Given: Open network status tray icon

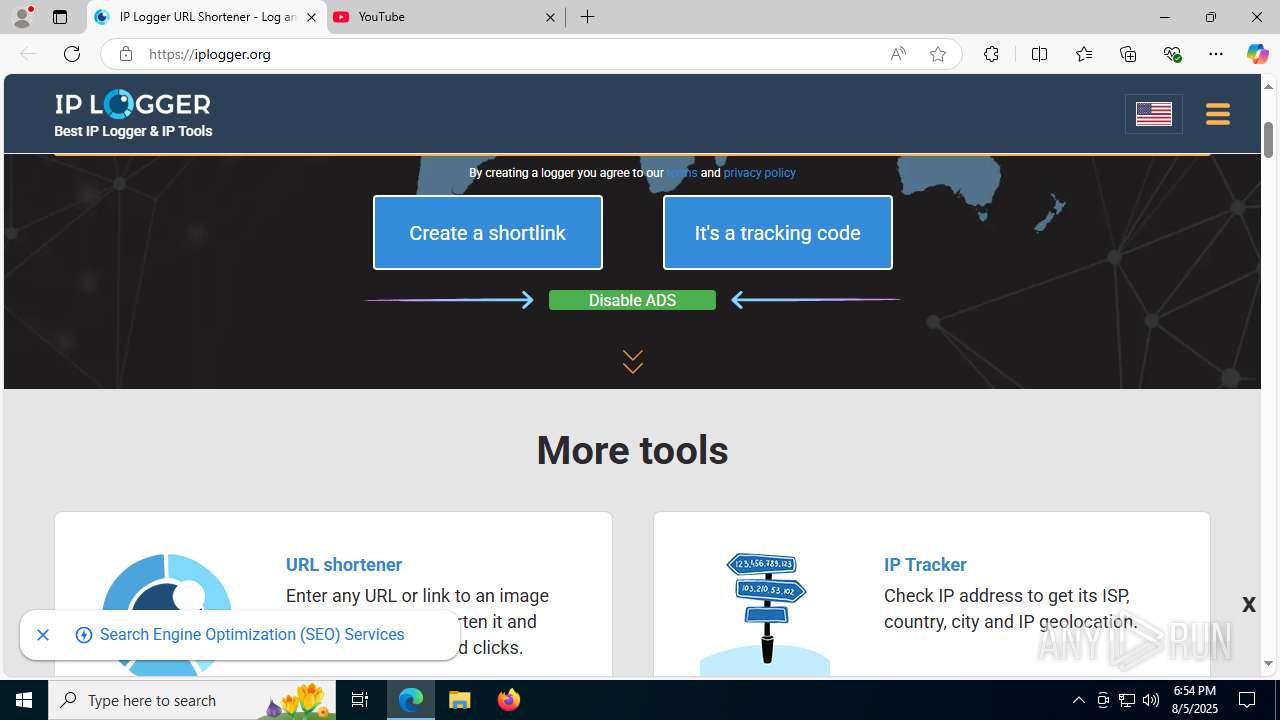Looking at the screenshot, I should click(x=1127, y=700).
